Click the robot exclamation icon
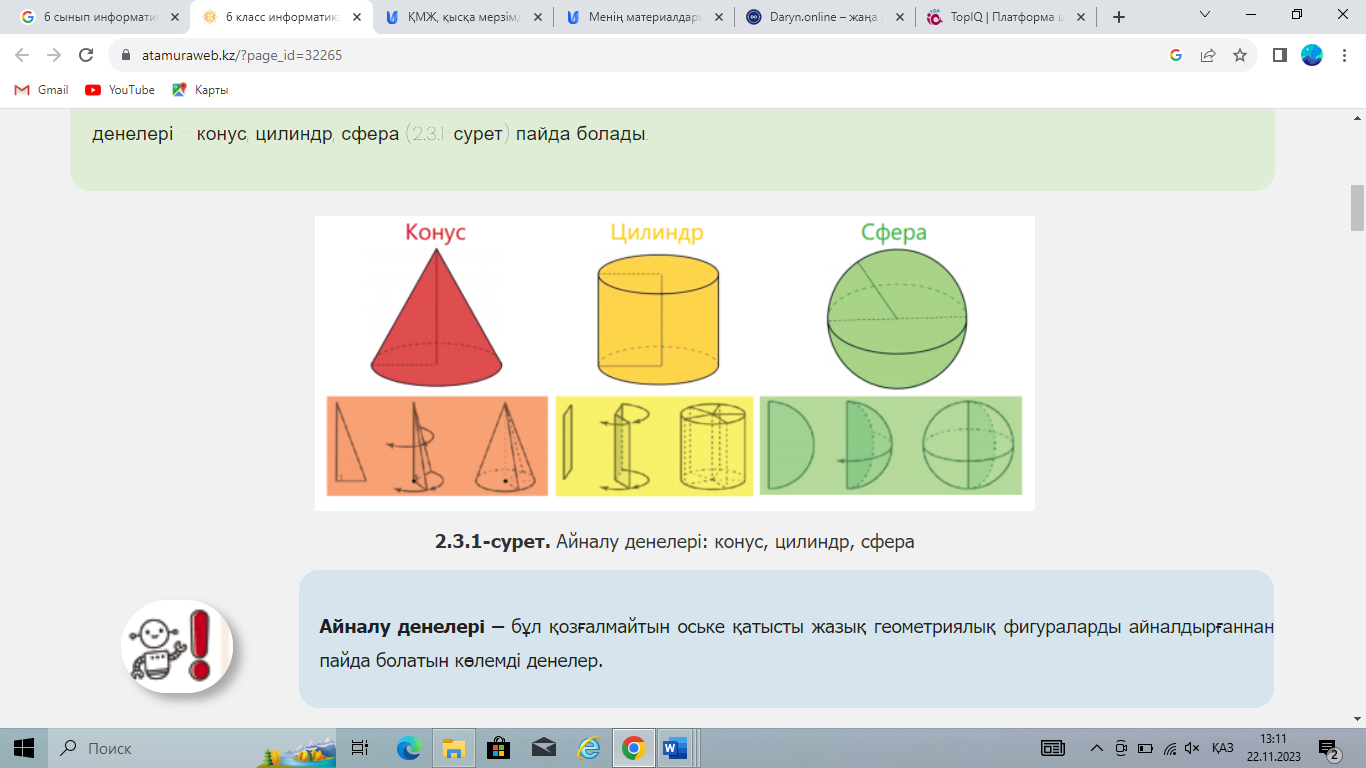 (177, 646)
